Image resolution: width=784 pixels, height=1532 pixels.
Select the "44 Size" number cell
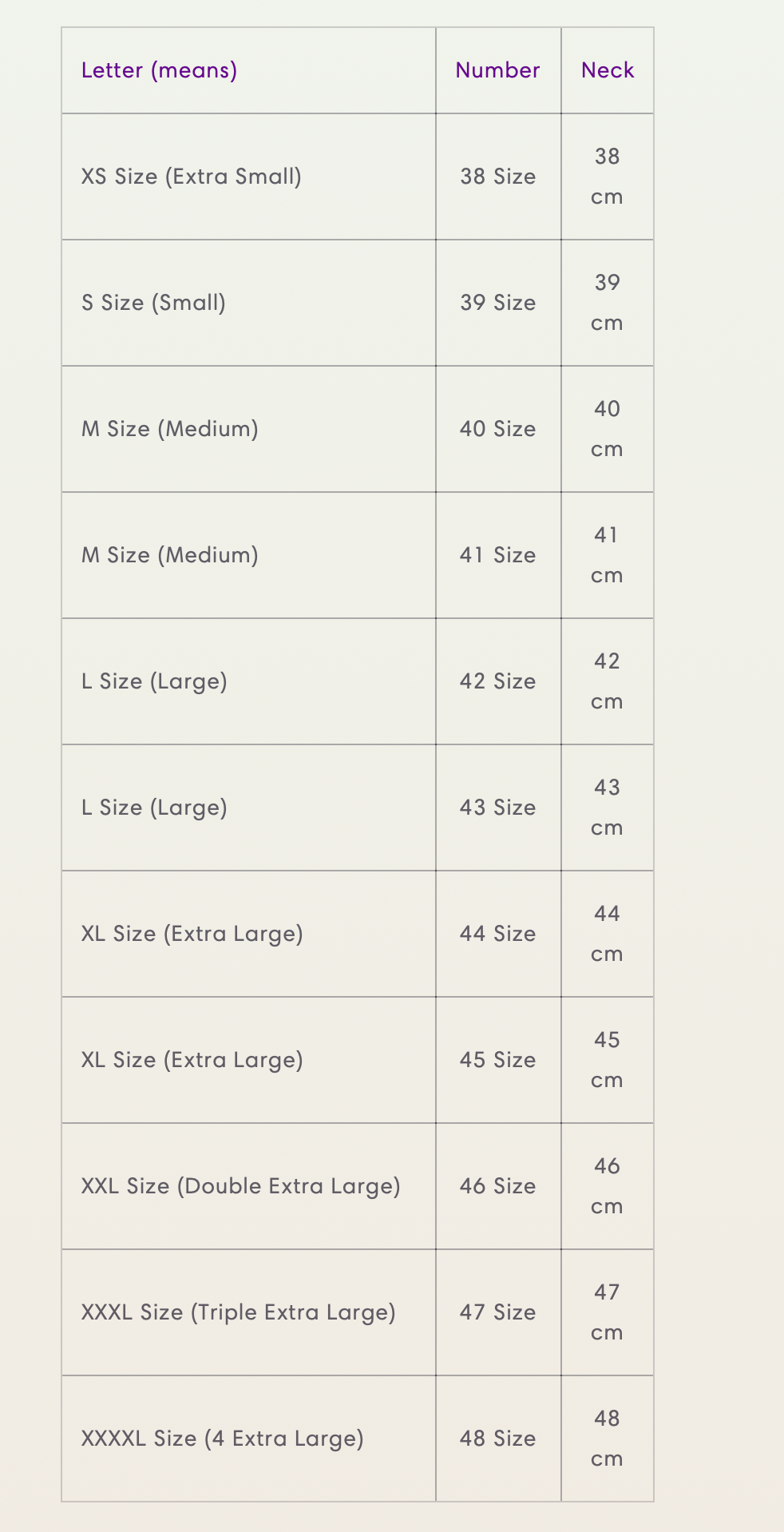(497, 934)
